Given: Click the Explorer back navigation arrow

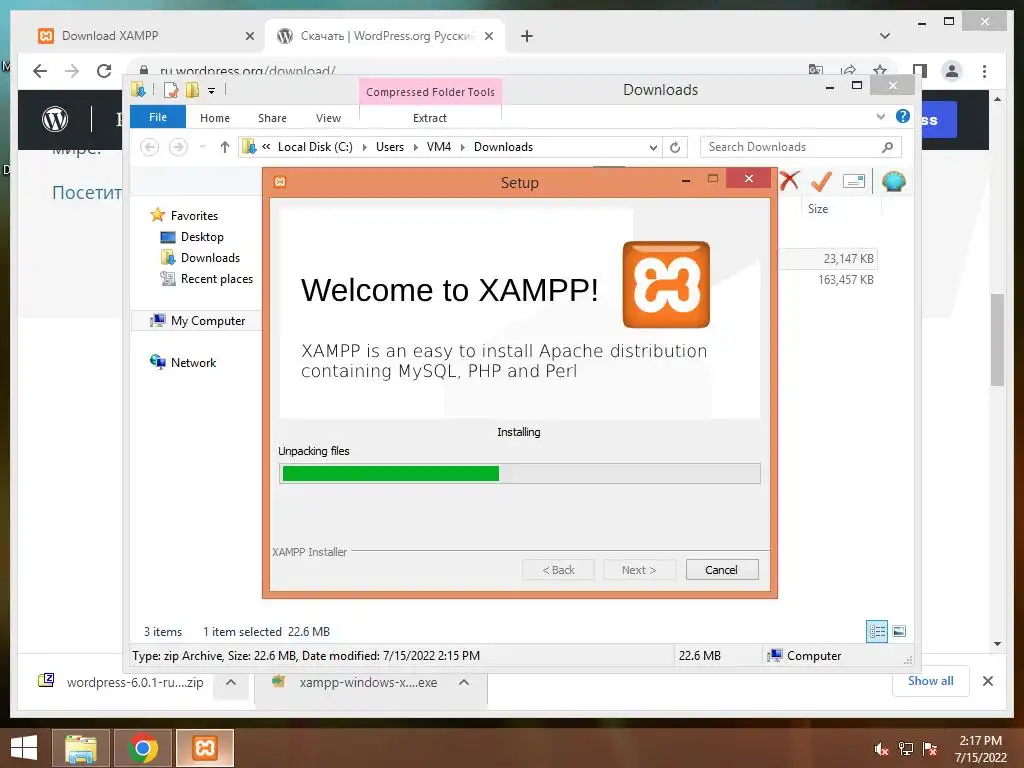Looking at the screenshot, I should pyautogui.click(x=150, y=147).
